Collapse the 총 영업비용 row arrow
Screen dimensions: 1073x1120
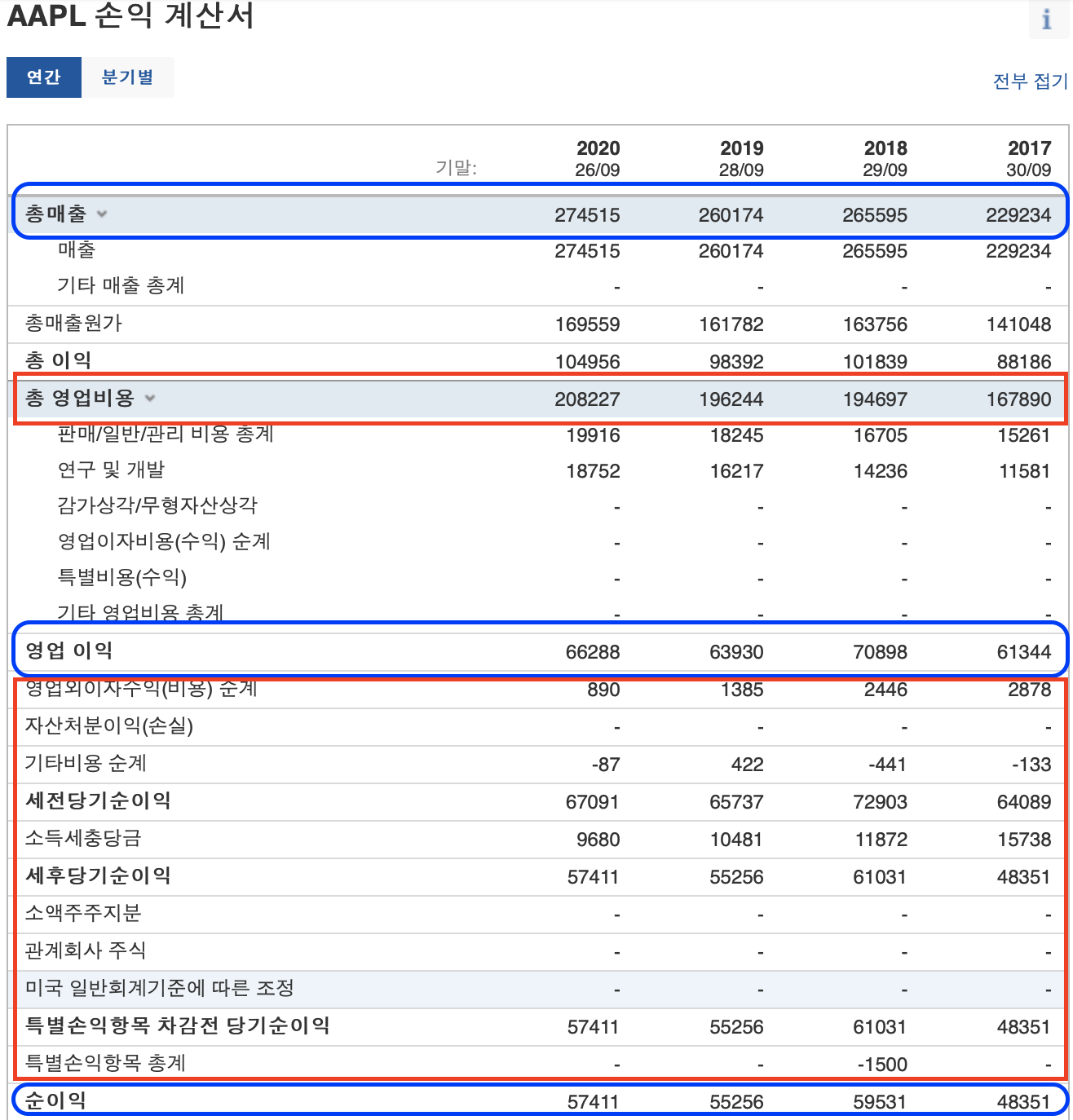click(150, 398)
